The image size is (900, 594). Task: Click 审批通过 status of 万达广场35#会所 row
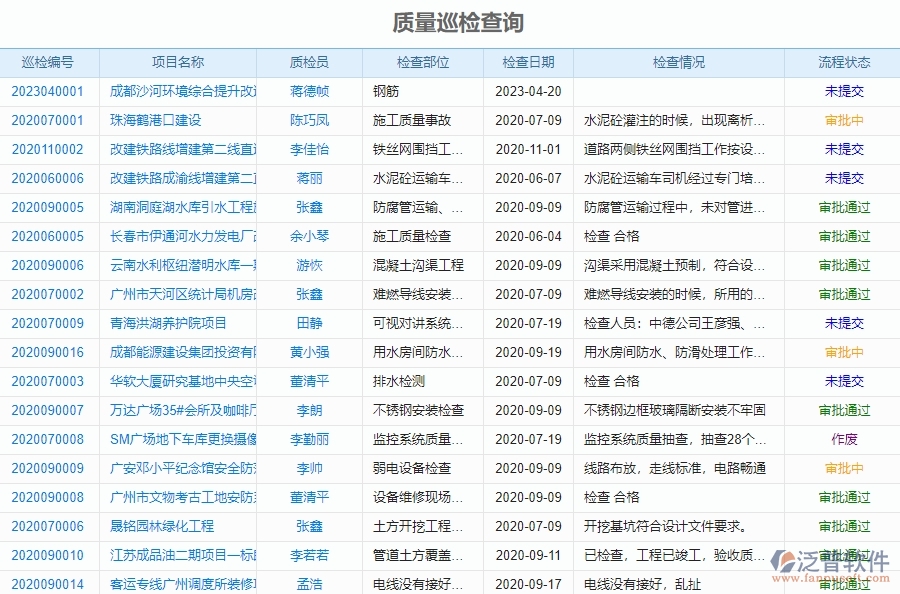840,409
